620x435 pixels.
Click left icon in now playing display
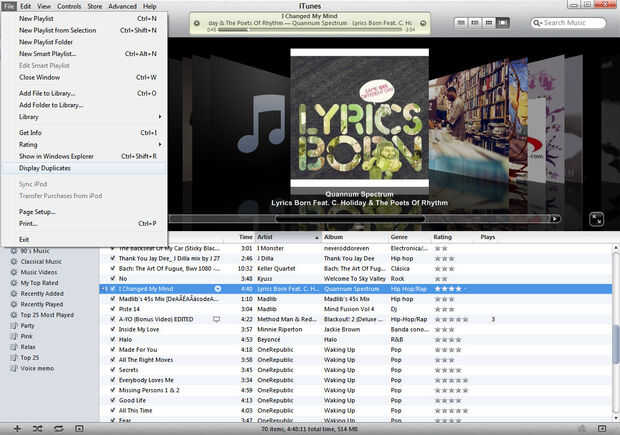(x=197, y=23)
